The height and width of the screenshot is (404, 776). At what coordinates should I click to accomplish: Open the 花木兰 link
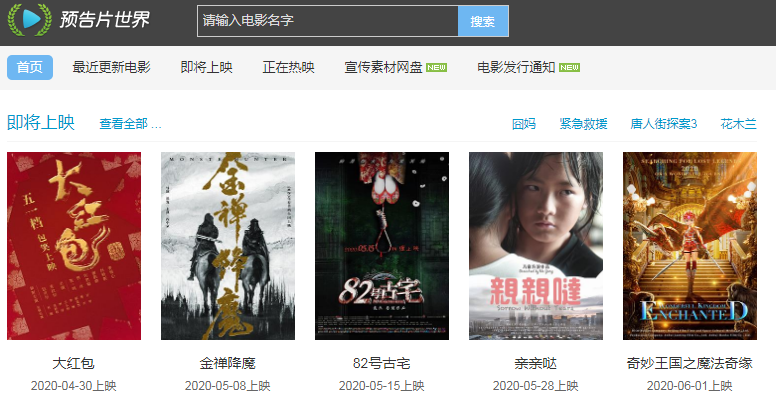pyautogui.click(x=738, y=124)
